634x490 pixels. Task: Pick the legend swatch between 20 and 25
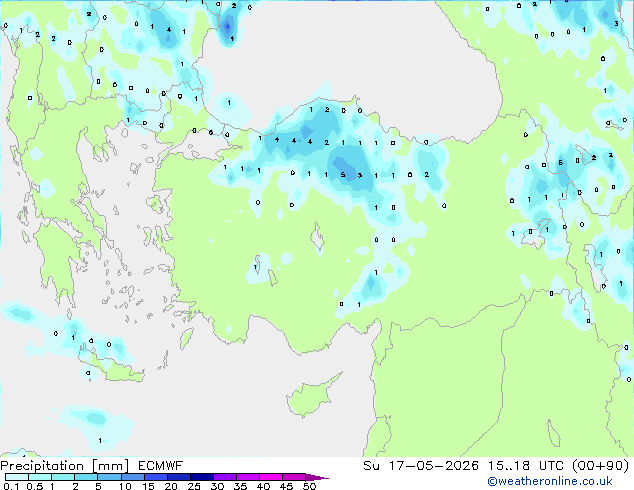coord(178,477)
